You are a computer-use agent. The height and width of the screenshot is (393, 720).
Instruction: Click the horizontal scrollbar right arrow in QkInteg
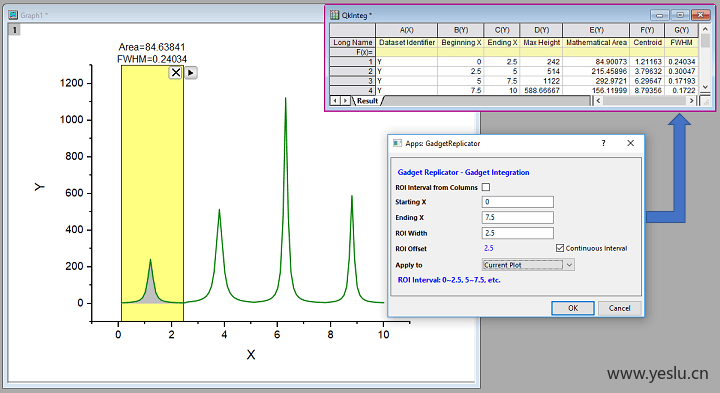692,101
